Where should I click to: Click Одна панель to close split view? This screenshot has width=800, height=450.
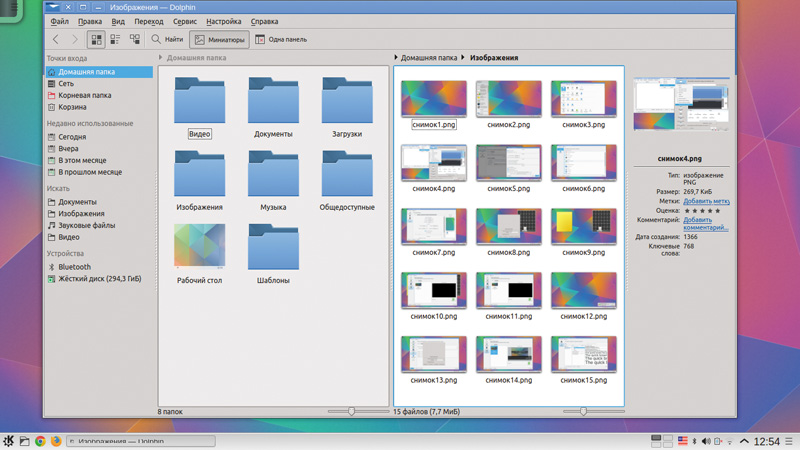281,39
